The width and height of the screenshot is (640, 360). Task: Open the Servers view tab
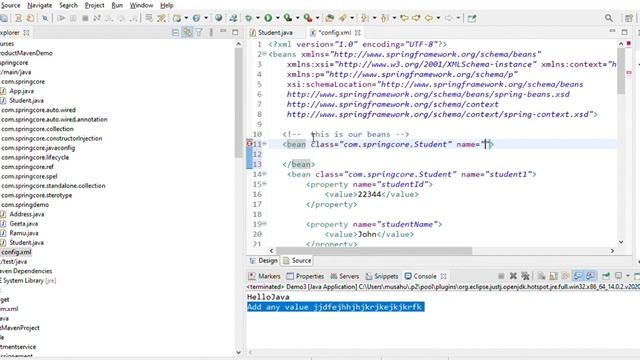[x=345, y=276]
